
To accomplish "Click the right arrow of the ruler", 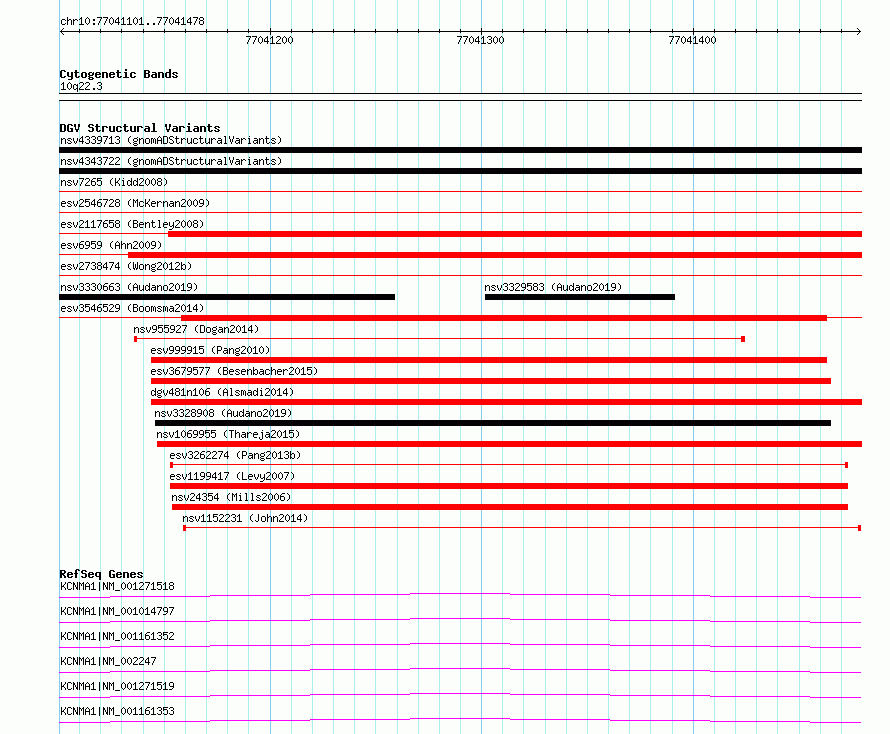I will point(859,31).
